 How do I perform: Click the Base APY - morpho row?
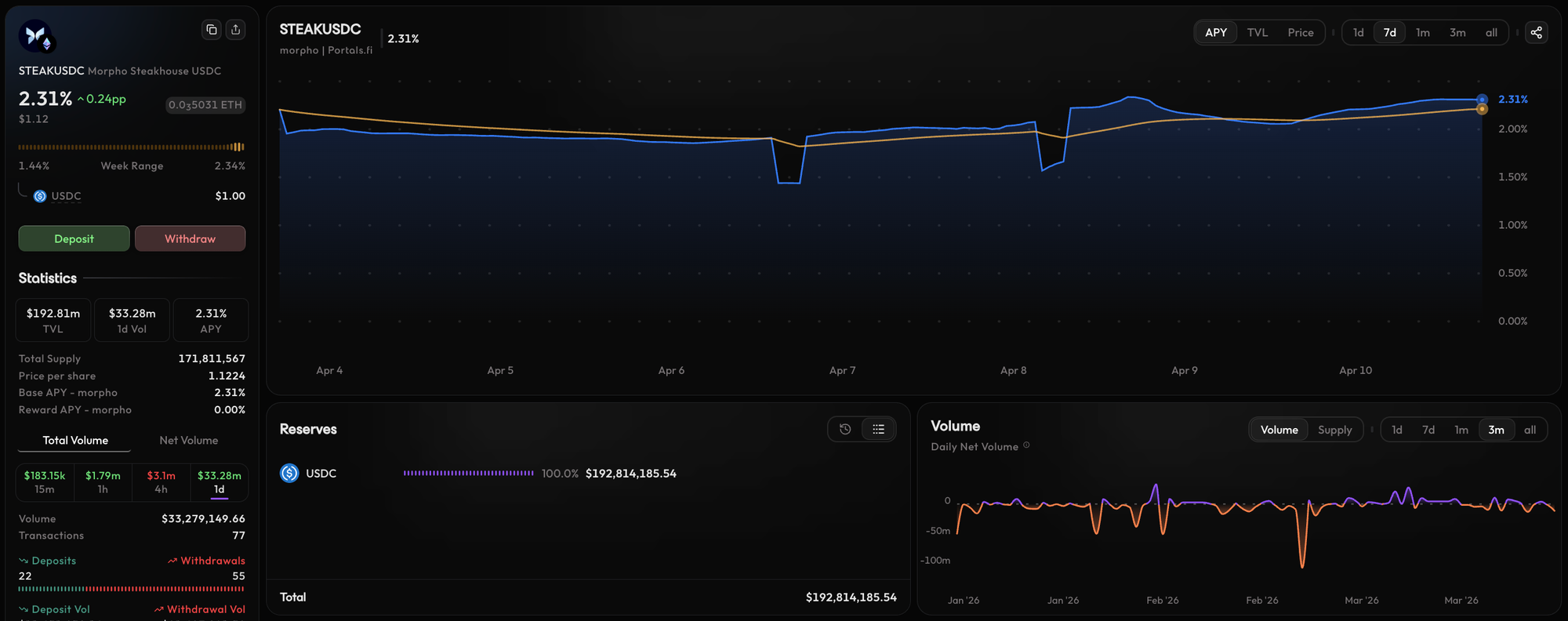click(x=132, y=393)
